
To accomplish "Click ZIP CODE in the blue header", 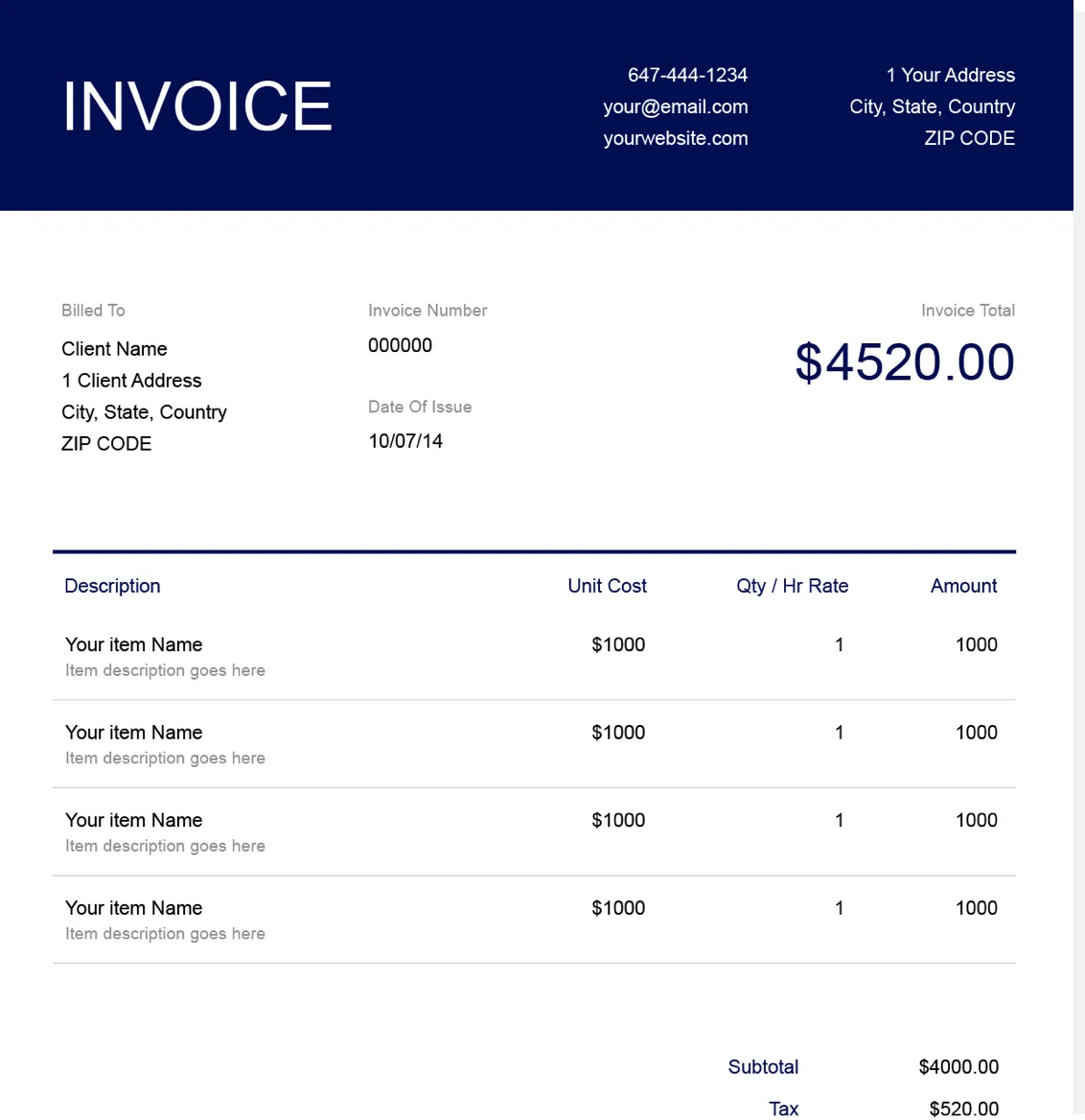I will (x=969, y=138).
